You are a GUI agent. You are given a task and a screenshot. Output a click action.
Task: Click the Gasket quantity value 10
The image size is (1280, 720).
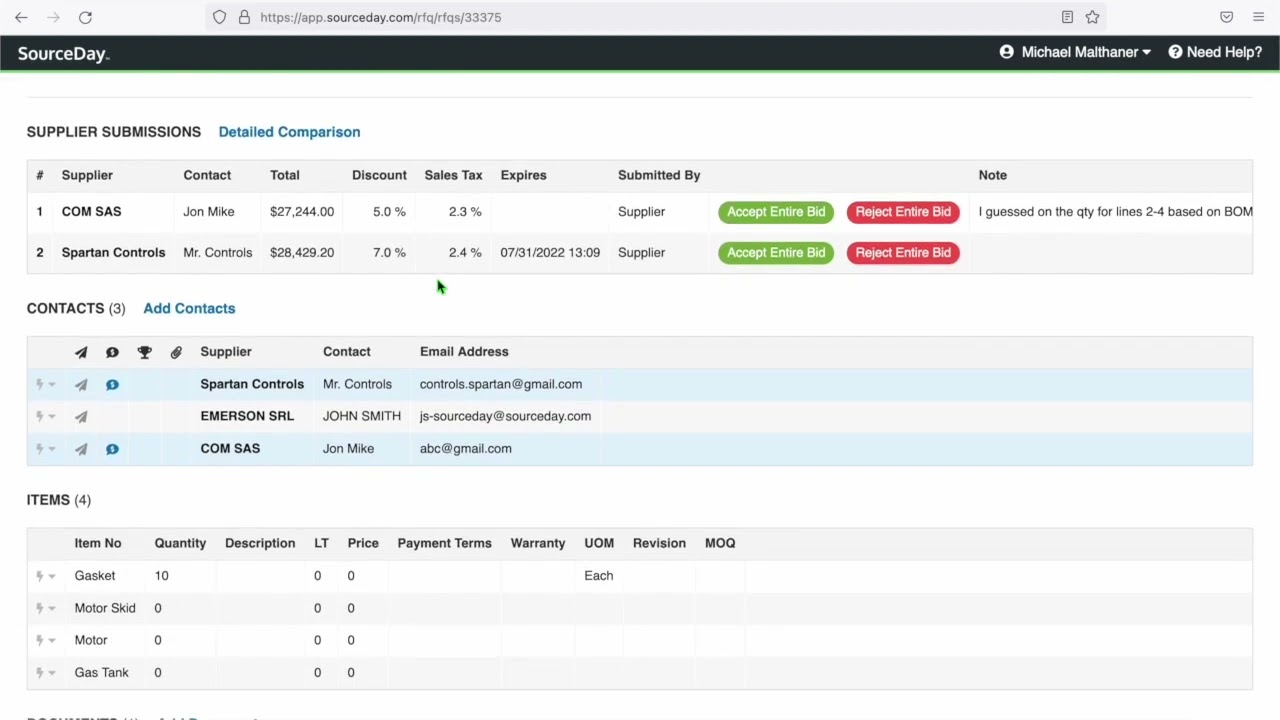pyautogui.click(x=161, y=576)
